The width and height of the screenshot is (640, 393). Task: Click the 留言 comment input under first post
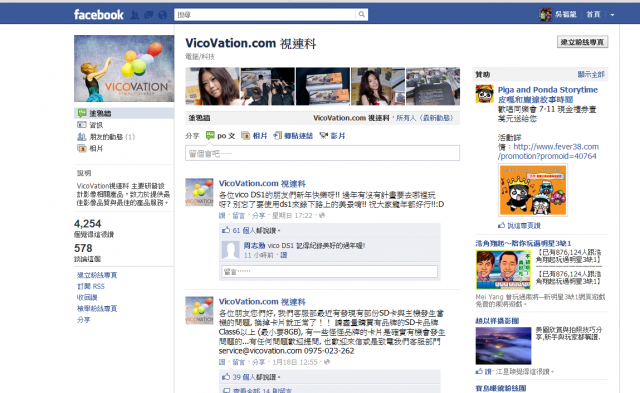click(329, 271)
